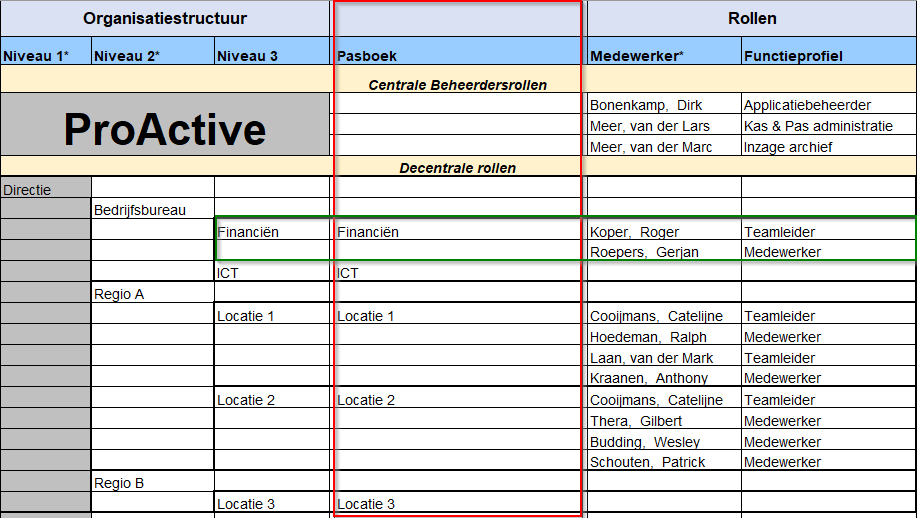Select Medewerker next to Kraanen, Anthony
The width and height of the screenshot is (917, 518).
(x=829, y=376)
